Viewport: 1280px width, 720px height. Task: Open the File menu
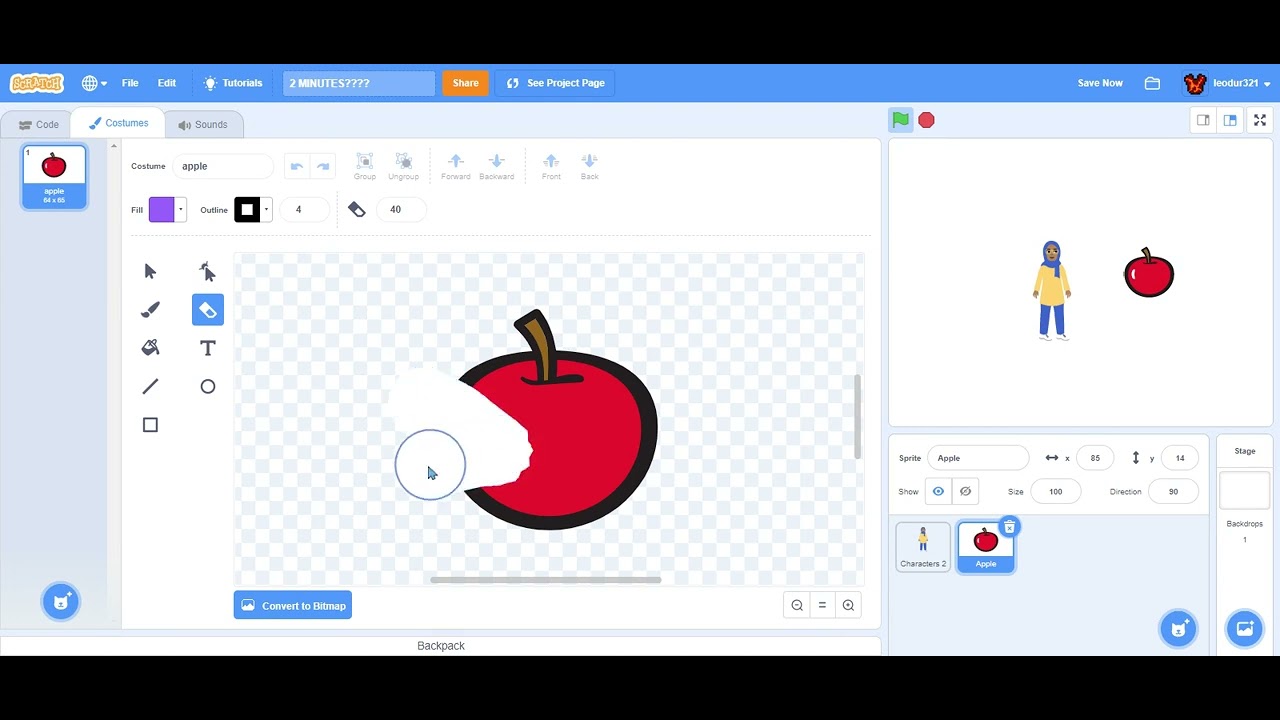[130, 83]
